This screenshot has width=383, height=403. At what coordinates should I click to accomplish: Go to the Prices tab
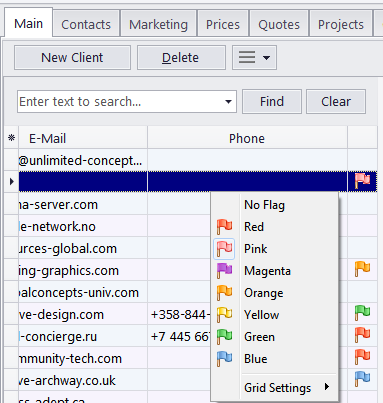[223, 24]
